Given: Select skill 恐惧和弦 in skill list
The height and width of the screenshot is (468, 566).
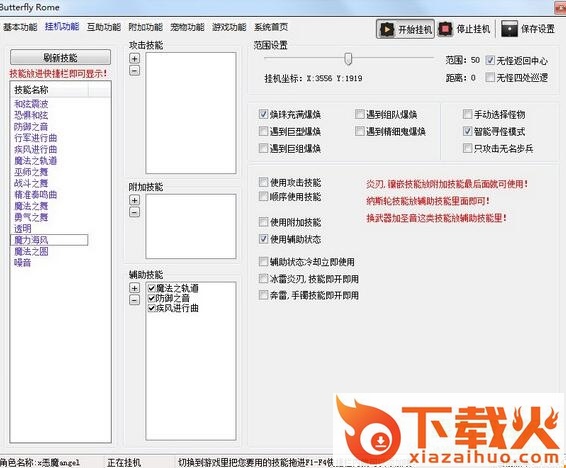Looking at the screenshot, I should (31, 115).
